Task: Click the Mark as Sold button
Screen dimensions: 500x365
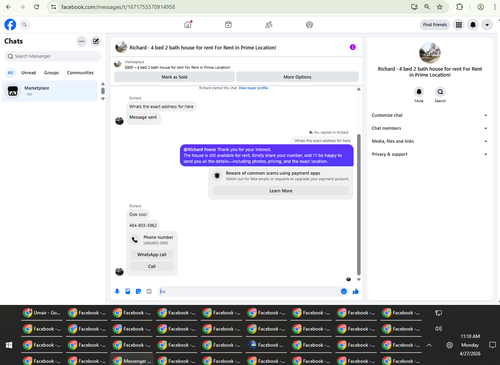Action: [174, 77]
